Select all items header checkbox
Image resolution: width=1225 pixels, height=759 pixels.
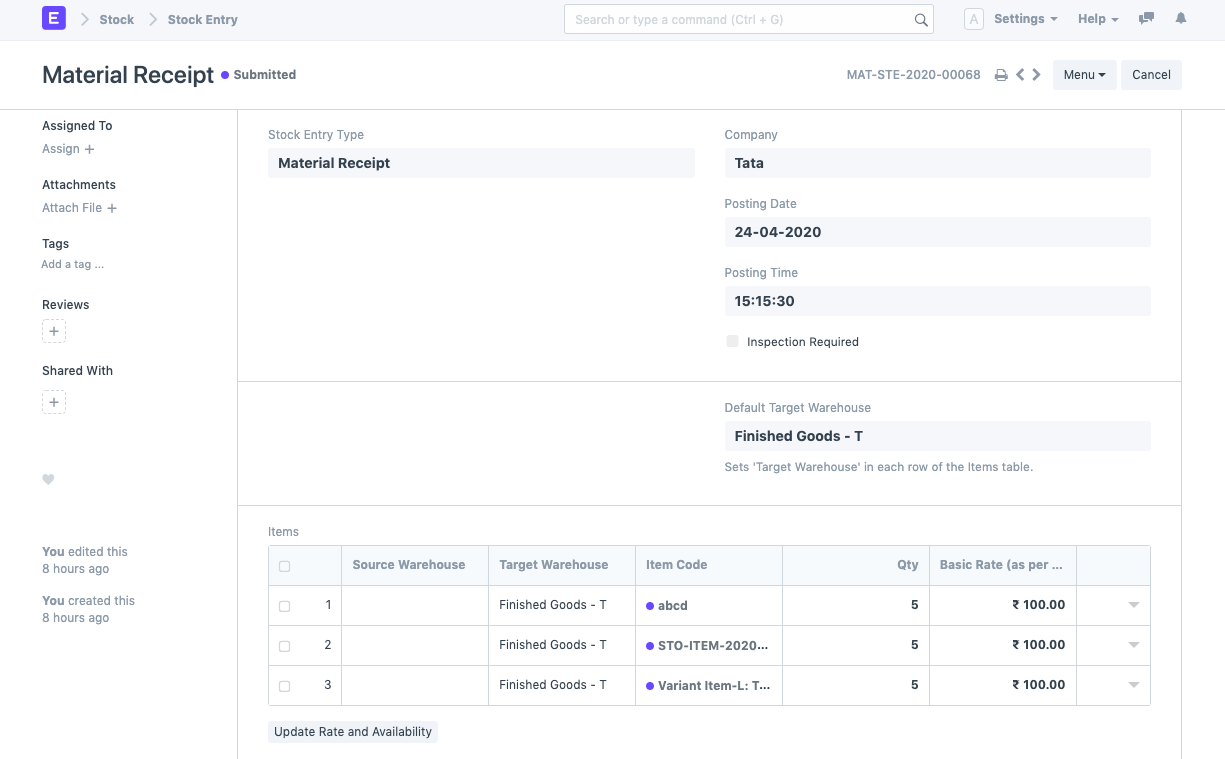pos(285,566)
